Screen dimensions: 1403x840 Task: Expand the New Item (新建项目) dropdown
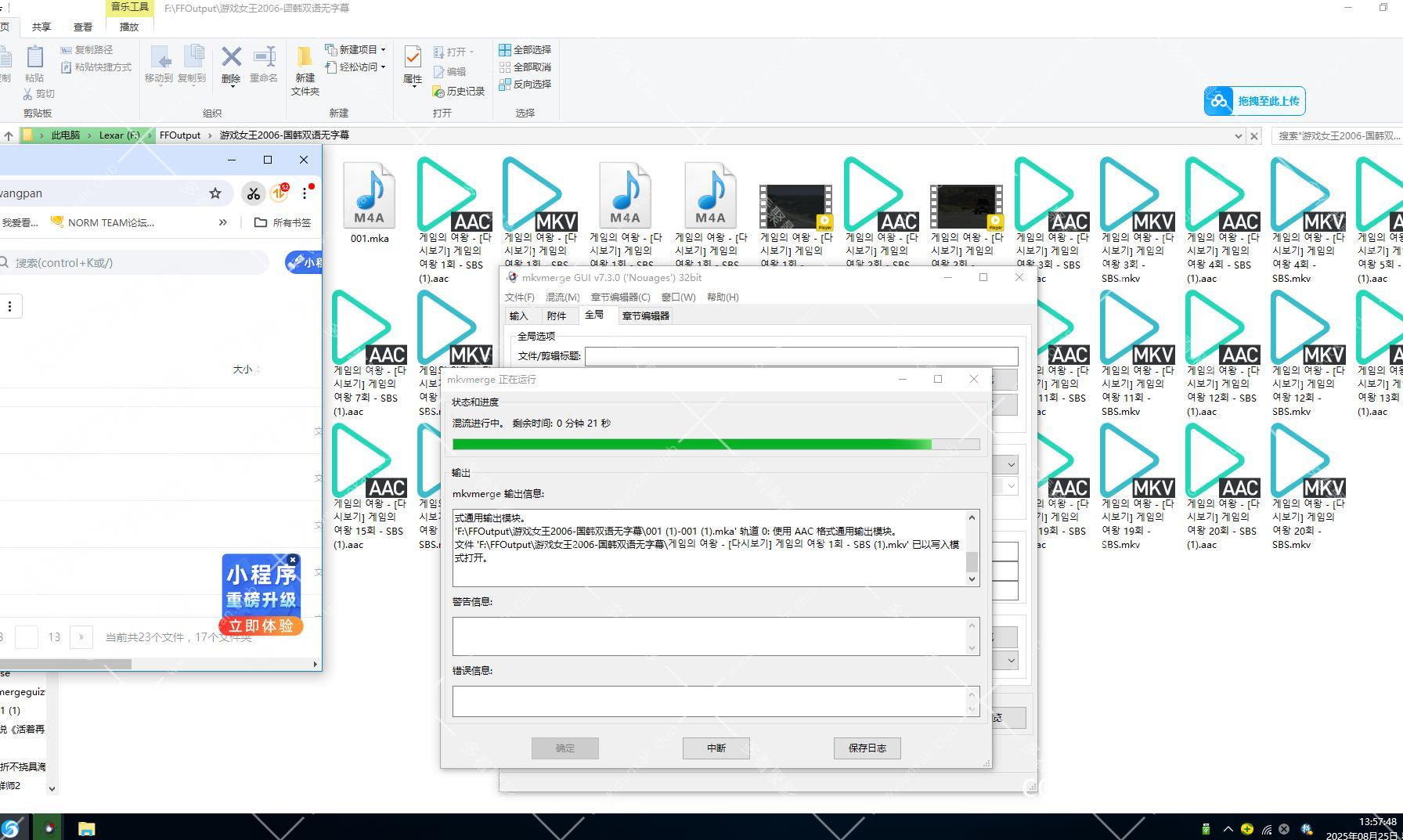356,49
